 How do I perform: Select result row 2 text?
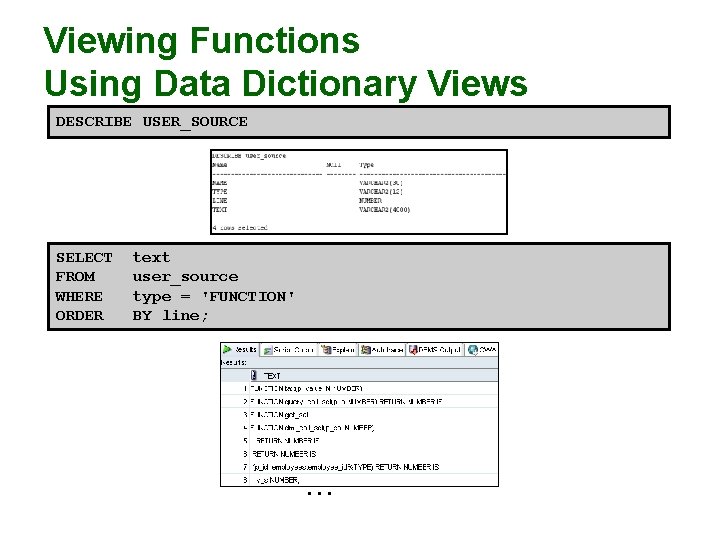(x=346, y=402)
